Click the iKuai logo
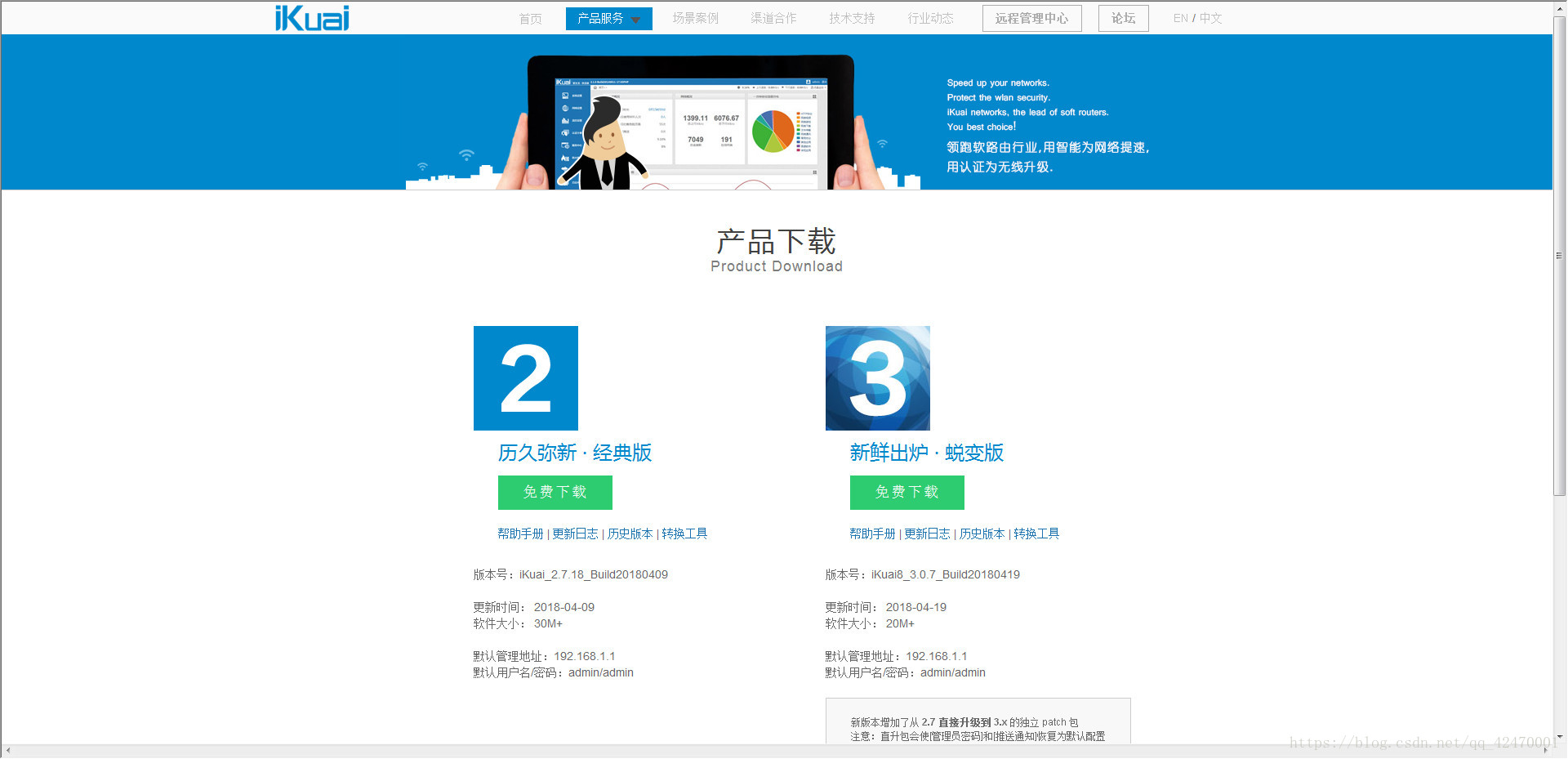This screenshot has height=759, width=1568. click(x=312, y=18)
